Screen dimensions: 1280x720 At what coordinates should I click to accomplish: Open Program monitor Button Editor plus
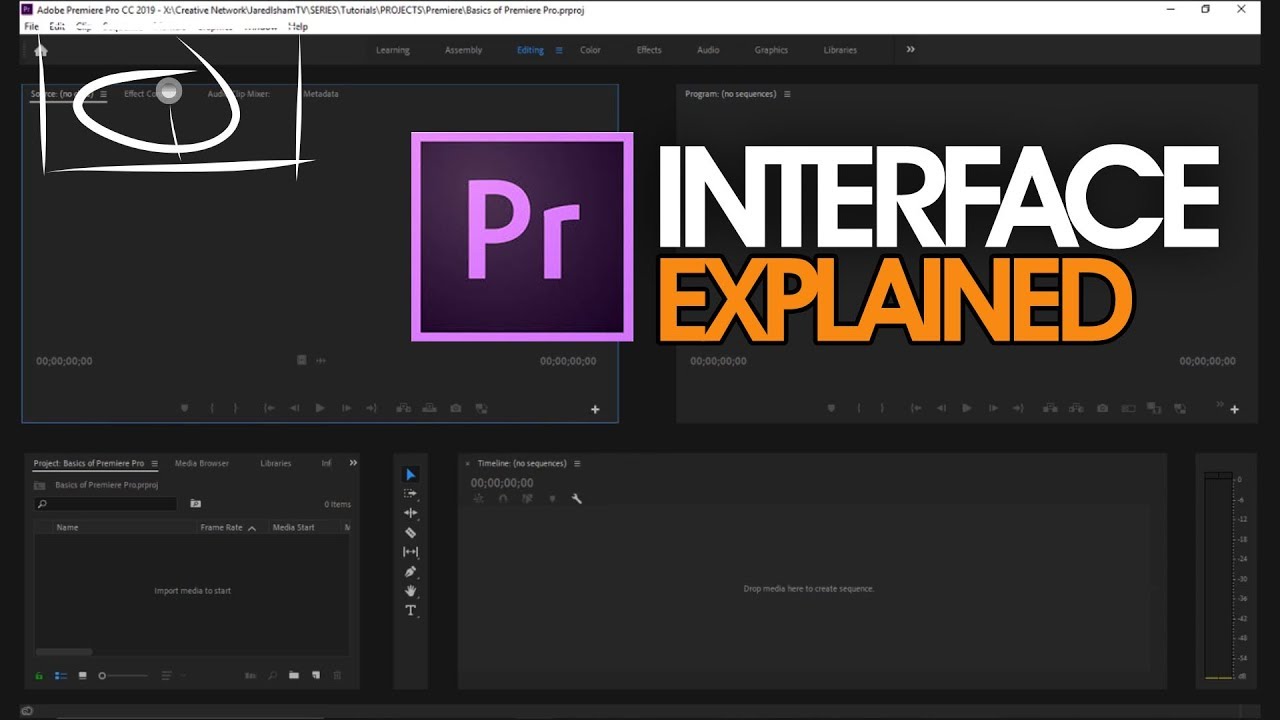pyautogui.click(x=1234, y=409)
